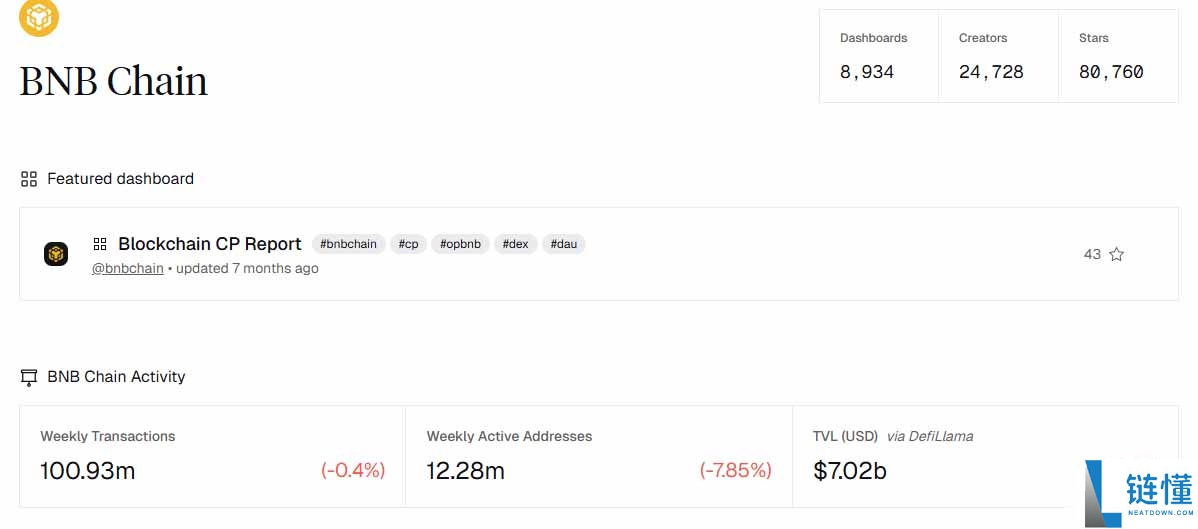Screen dimensions: 1198x529
Task: Click the BNB Chain logo at top
Action: pos(39,16)
